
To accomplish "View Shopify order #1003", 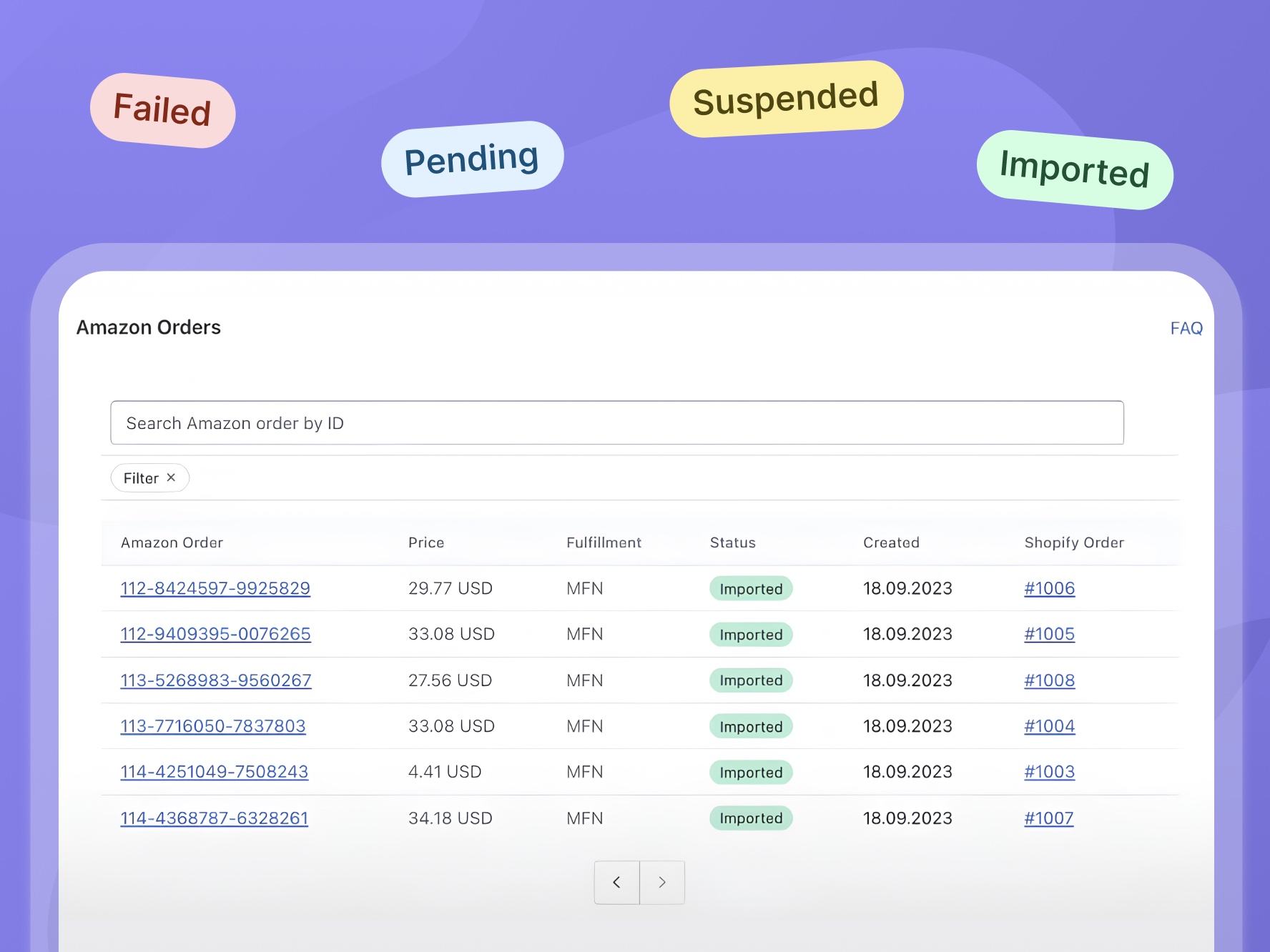I will coord(1049,772).
